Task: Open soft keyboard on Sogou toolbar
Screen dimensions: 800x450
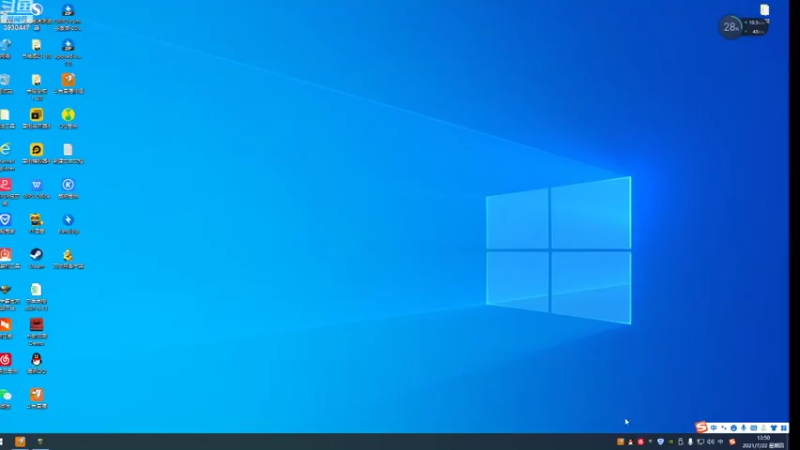Action: pyautogui.click(x=754, y=428)
